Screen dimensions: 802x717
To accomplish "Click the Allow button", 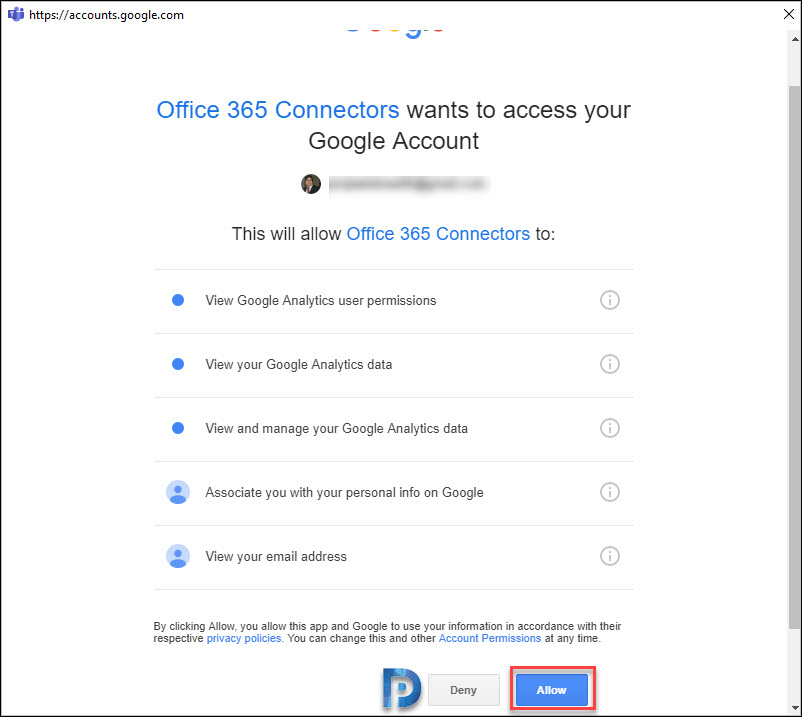I will point(551,690).
